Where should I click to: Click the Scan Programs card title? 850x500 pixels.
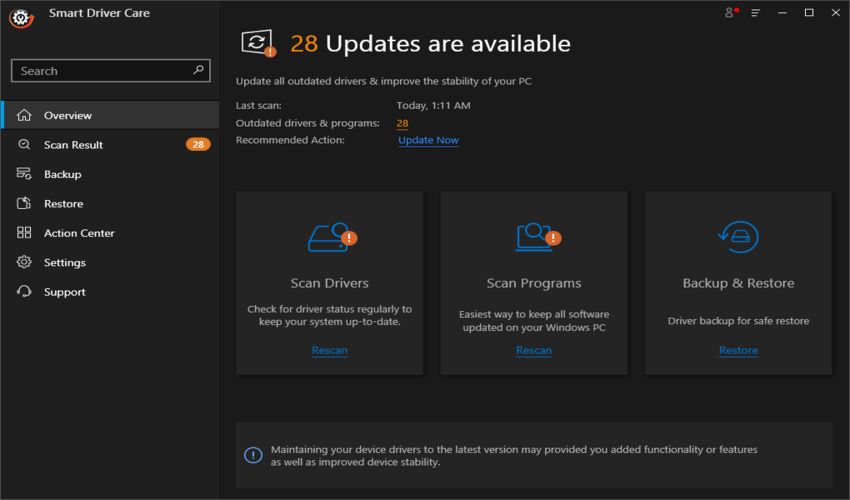(534, 283)
